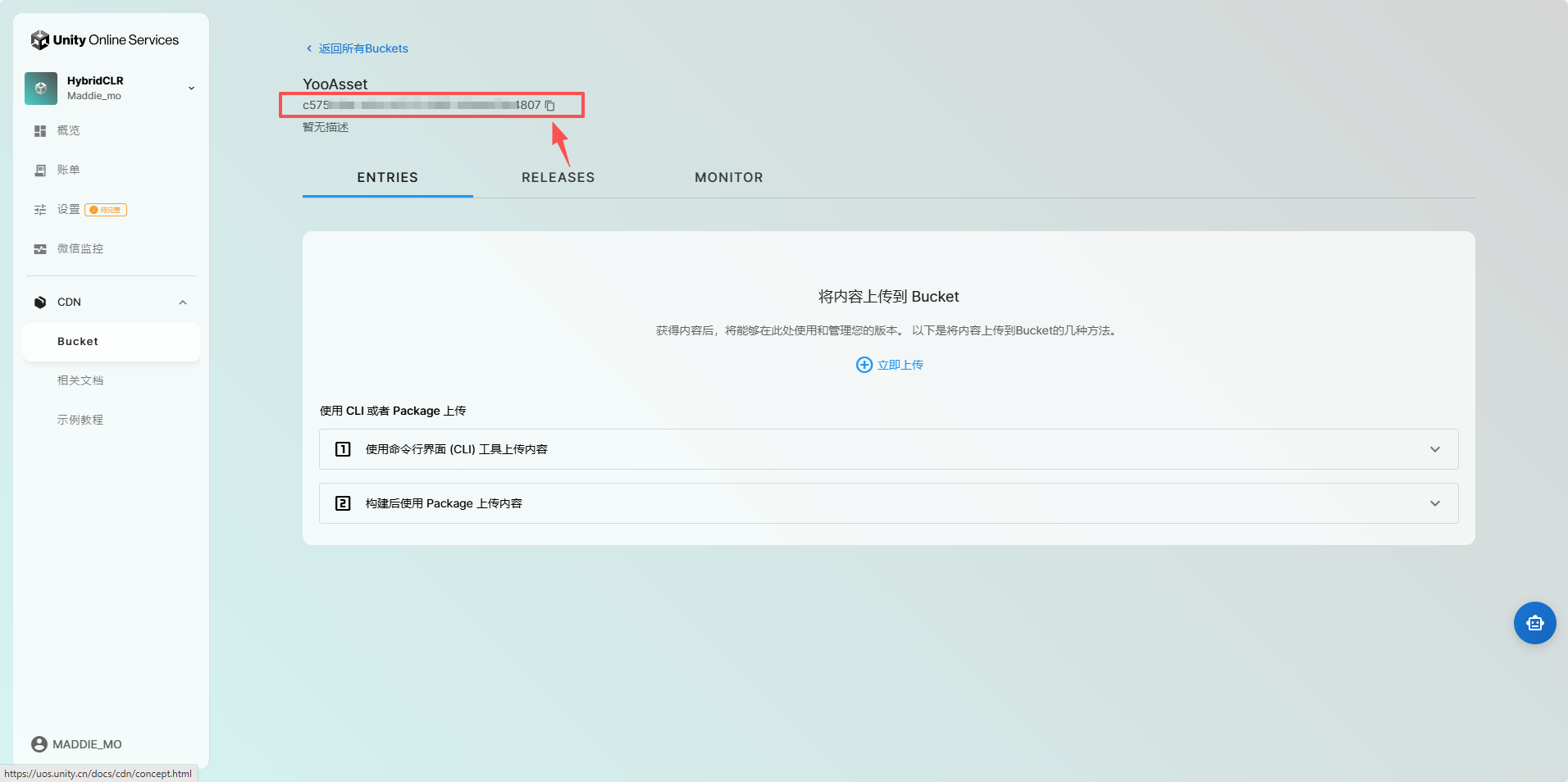Click the 微信监控 monitor icon

click(x=40, y=249)
